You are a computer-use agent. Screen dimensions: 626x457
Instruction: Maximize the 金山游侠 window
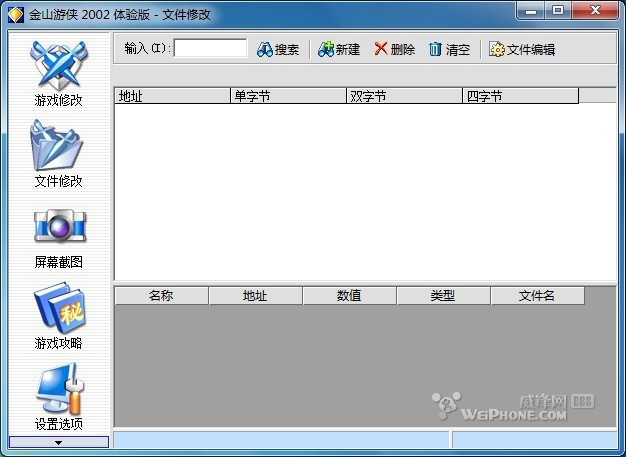coord(558,11)
